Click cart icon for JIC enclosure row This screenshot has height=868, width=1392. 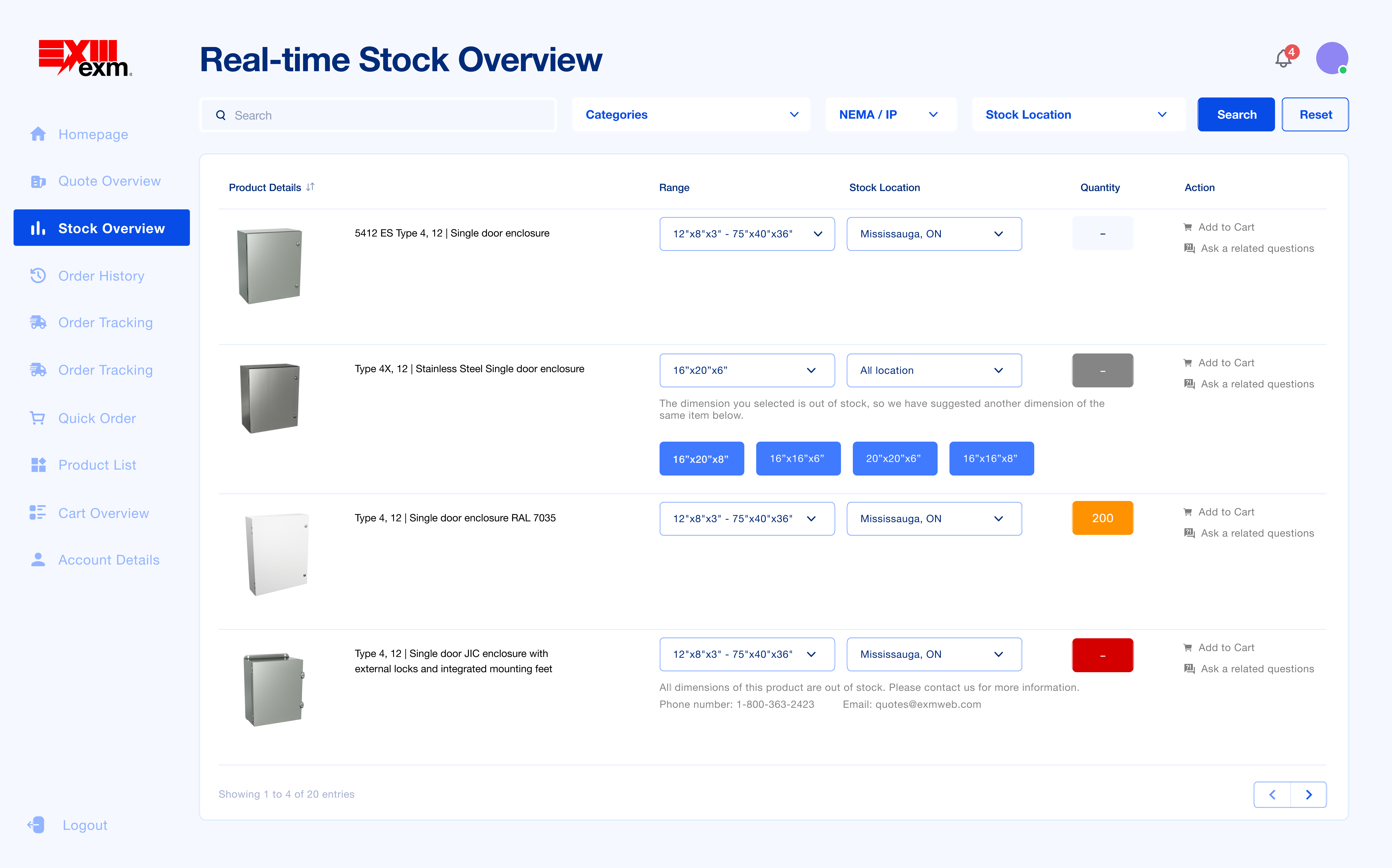[1188, 648]
